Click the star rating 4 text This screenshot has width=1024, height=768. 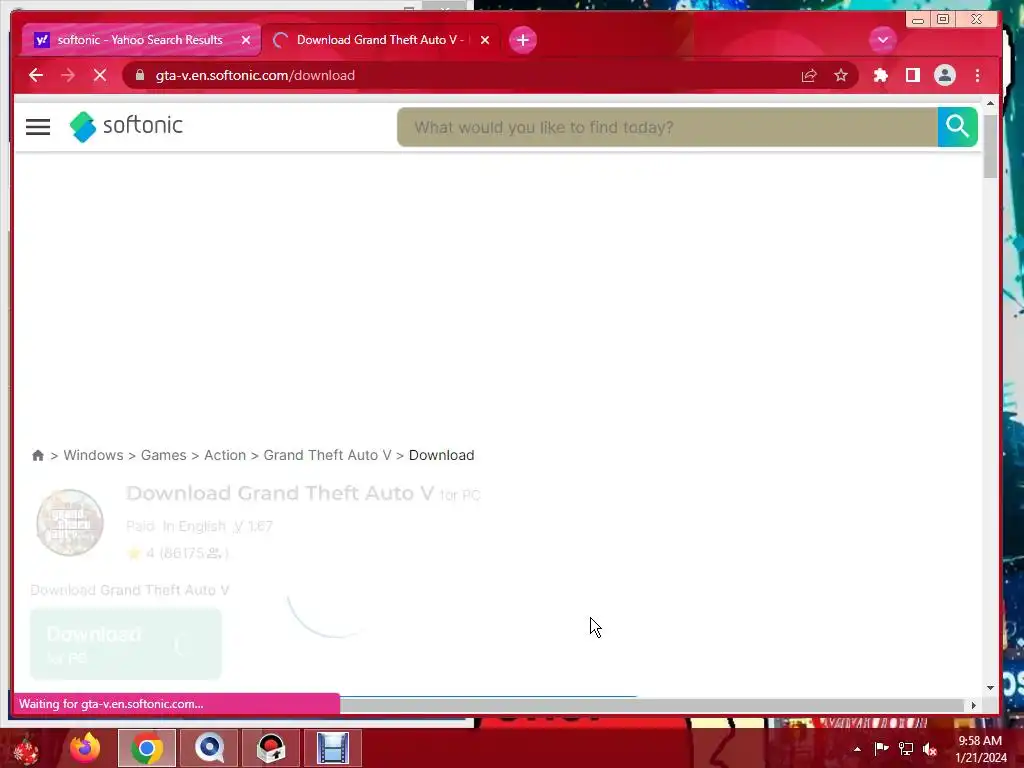[178, 553]
